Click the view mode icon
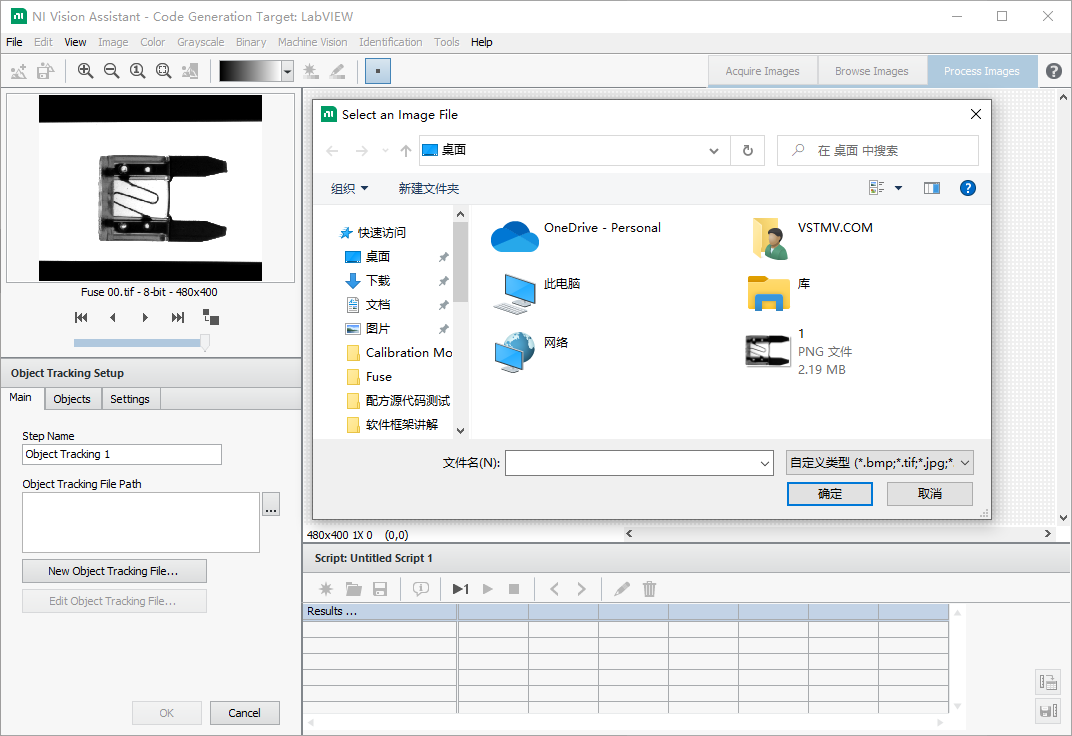The width and height of the screenshot is (1072, 736). tap(876, 187)
